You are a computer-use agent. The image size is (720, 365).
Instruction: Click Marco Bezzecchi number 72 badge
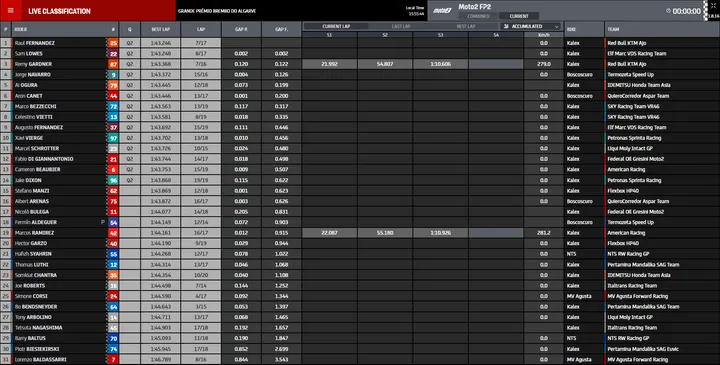tap(113, 107)
